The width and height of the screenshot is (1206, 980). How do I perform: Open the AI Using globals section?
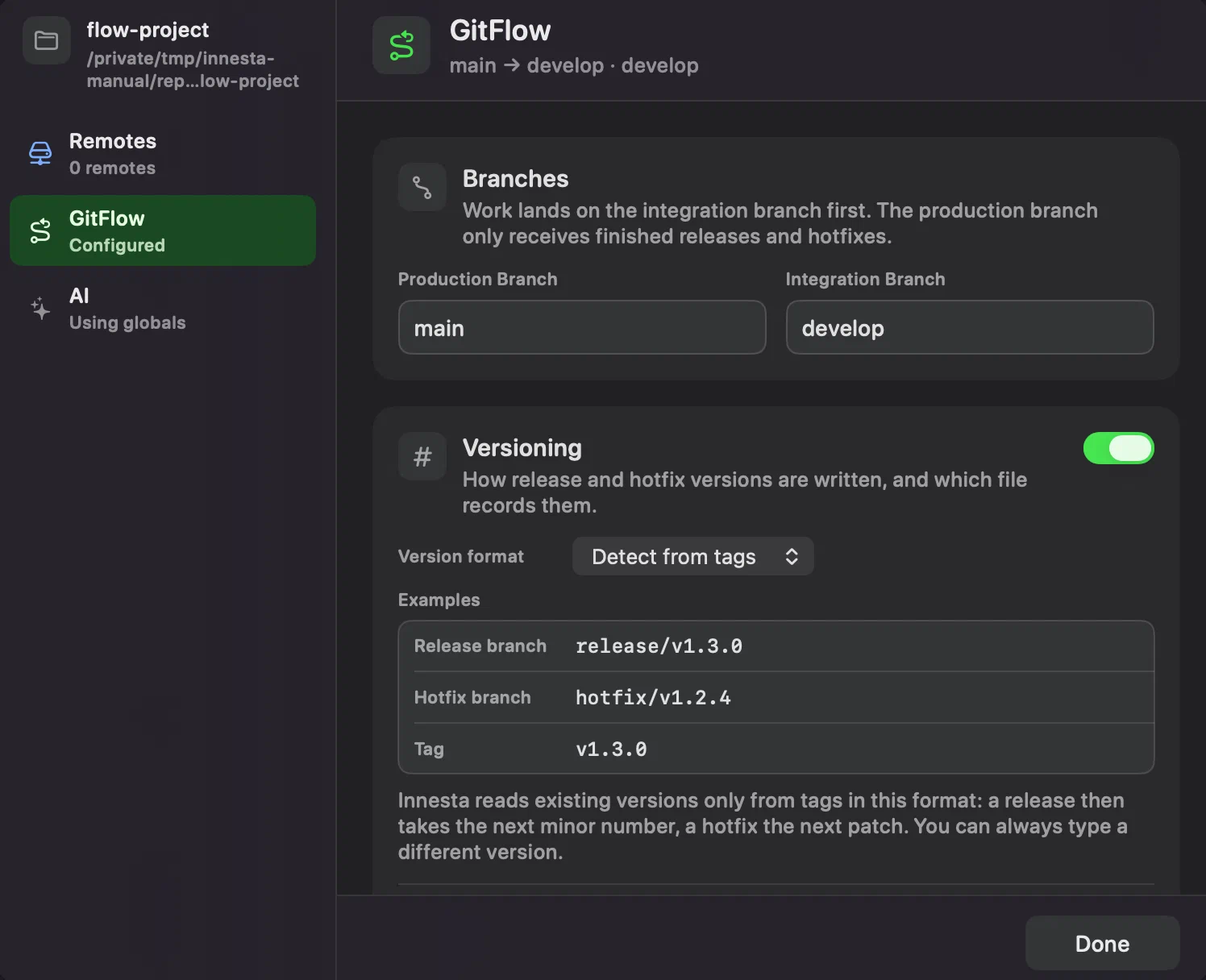click(x=163, y=308)
